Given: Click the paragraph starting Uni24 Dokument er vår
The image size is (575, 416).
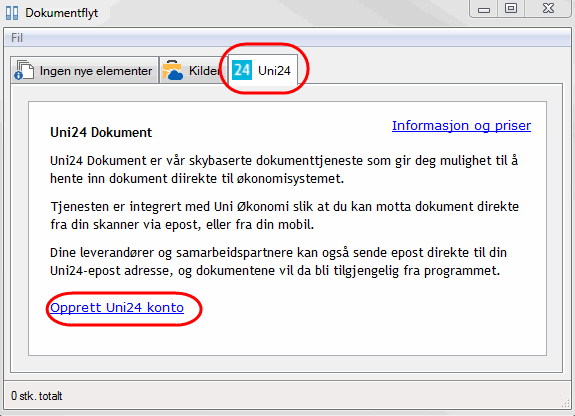Looking at the screenshot, I should click(284, 169).
